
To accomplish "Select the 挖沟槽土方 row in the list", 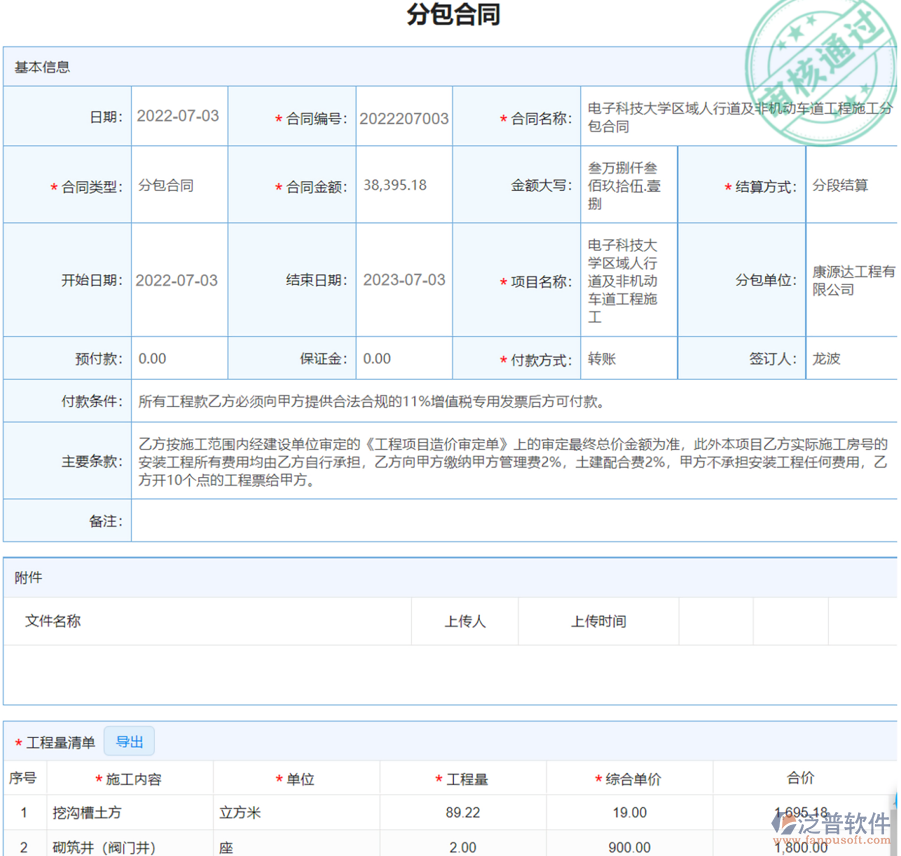I will coord(90,812).
